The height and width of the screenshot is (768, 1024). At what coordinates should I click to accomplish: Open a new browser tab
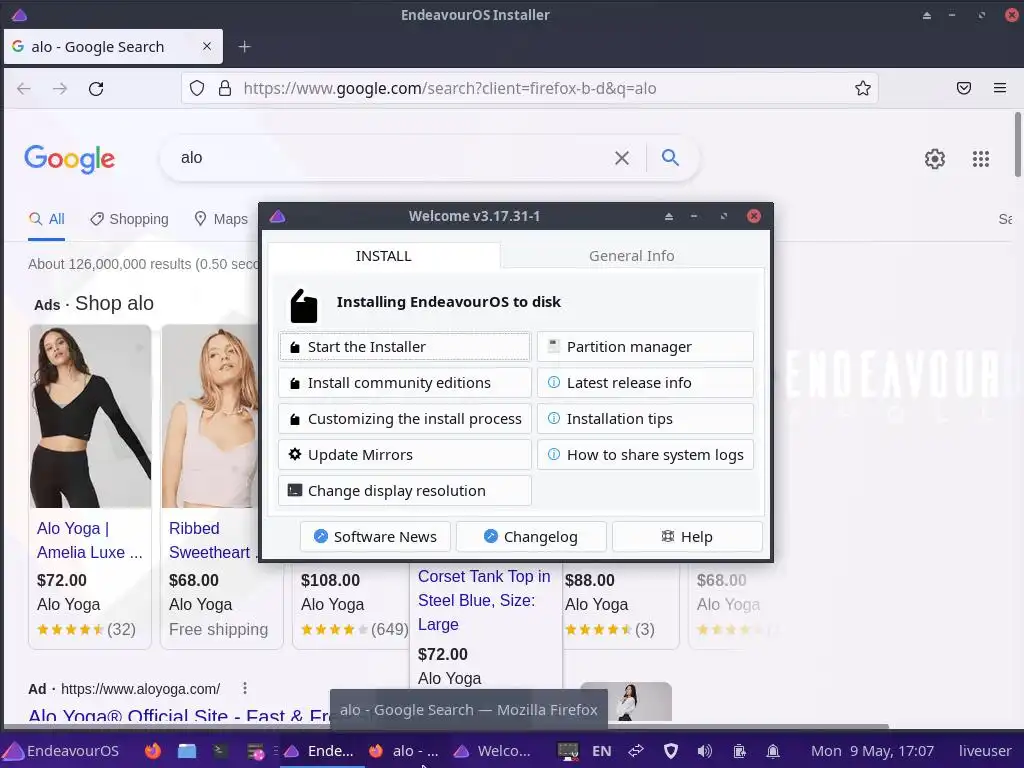click(x=244, y=46)
